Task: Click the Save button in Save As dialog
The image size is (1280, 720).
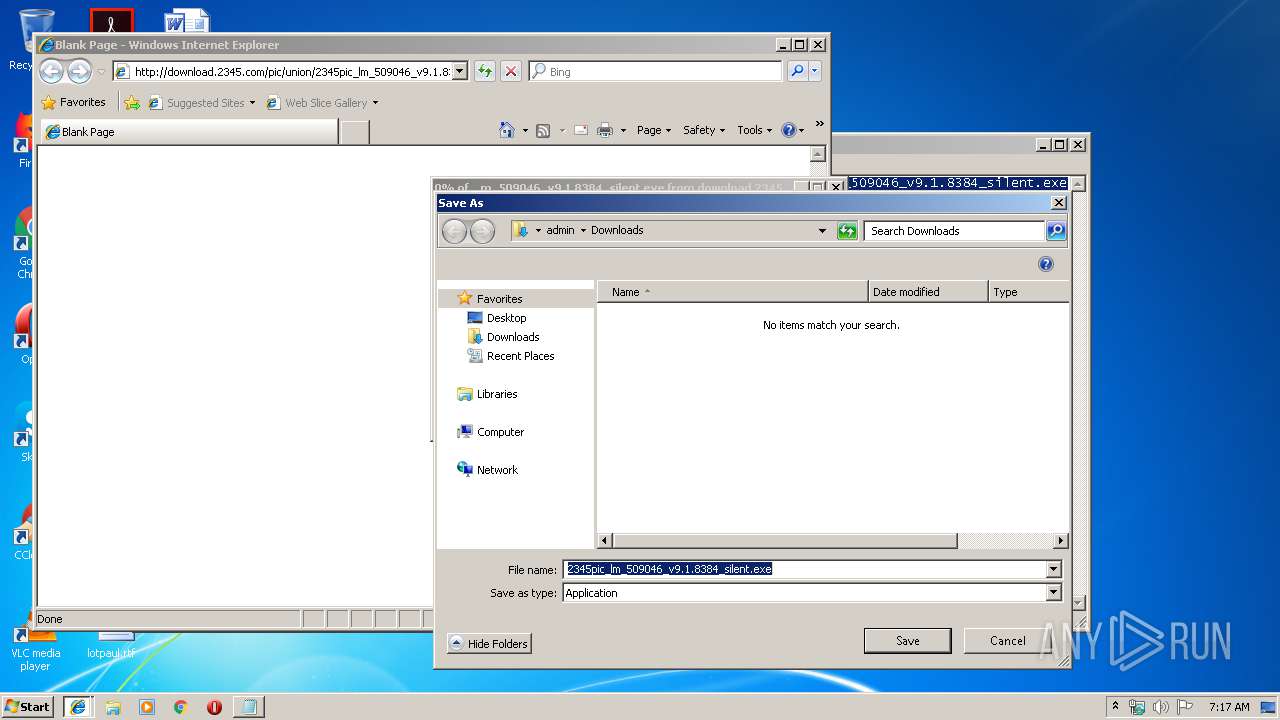Action: [907, 641]
